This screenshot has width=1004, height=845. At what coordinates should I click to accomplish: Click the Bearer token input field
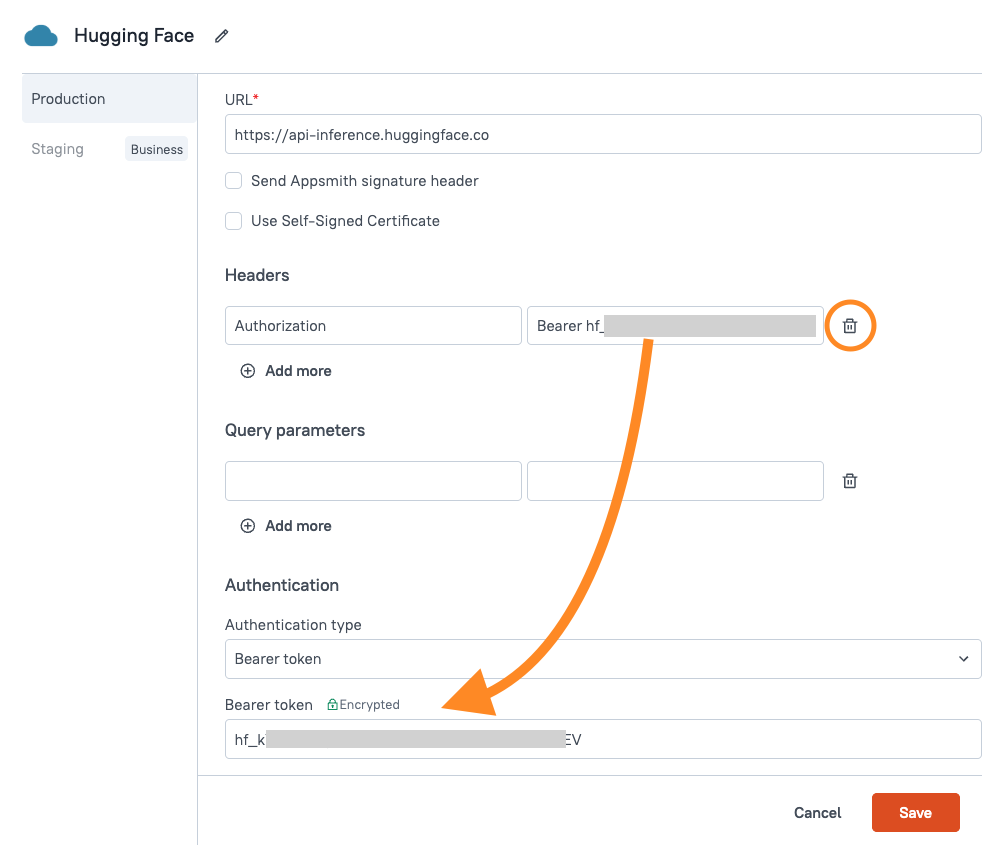tap(602, 740)
